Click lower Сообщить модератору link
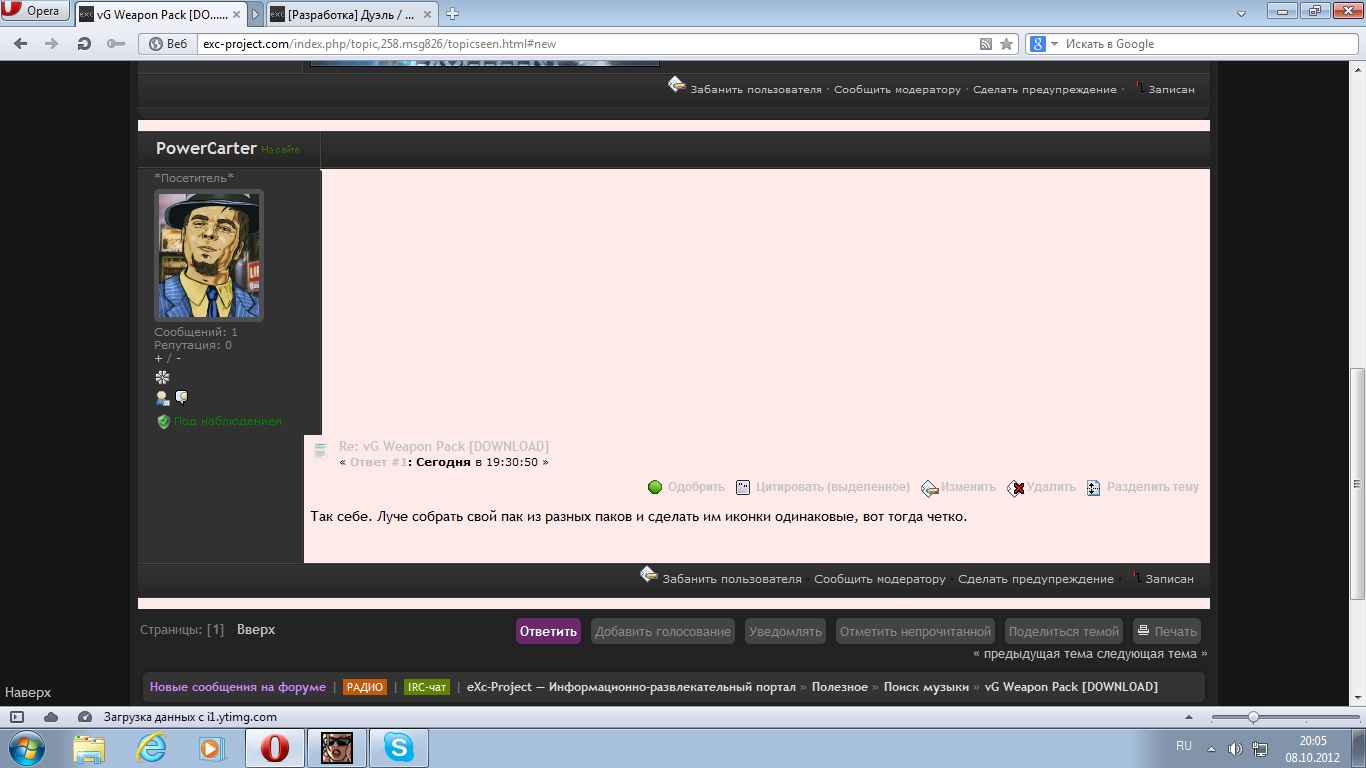This screenshot has height=768, width=1366. [x=880, y=579]
